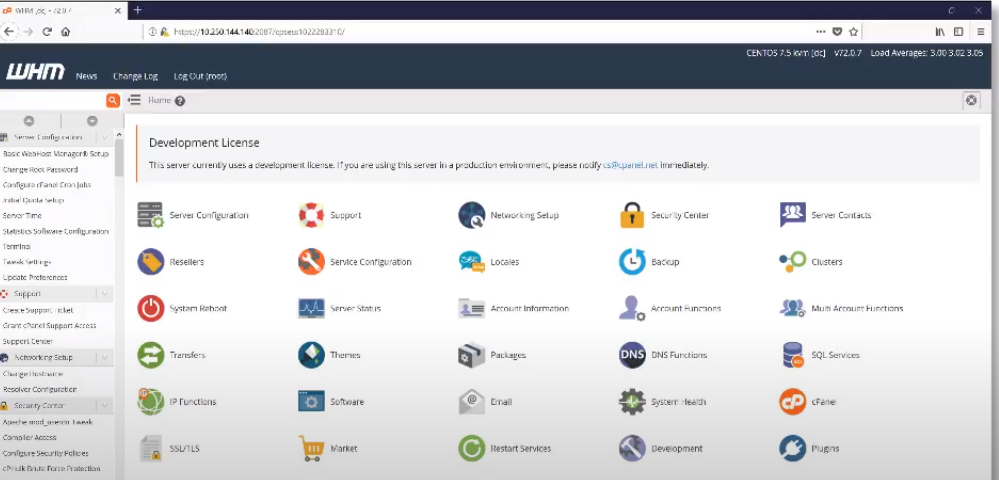Open the Networking Setup icon
The width and height of the screenshot is (999, 480).
[x=471, y=215]
